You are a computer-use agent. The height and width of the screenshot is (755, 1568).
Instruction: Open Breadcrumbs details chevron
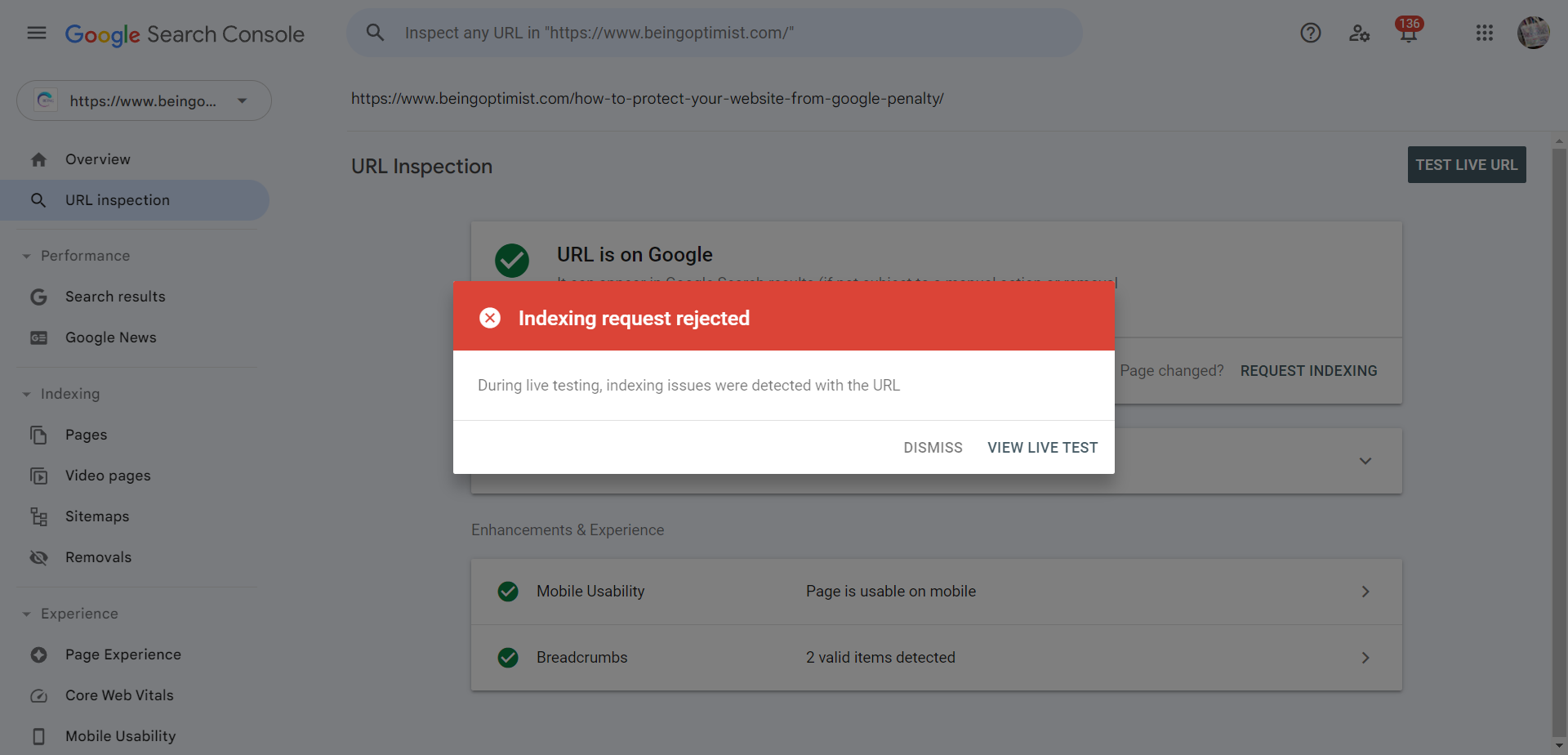pyautogui.click(x=1365, y=658)
